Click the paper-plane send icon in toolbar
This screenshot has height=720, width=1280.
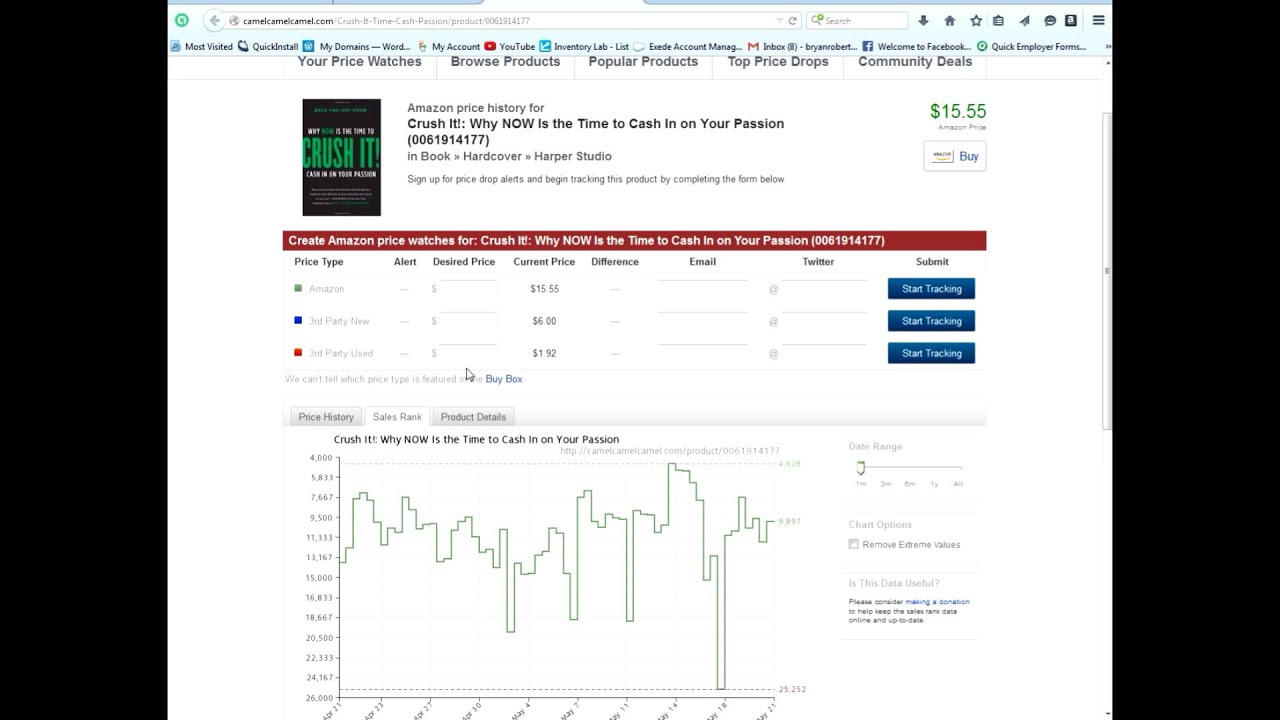tap(1024, 20)
